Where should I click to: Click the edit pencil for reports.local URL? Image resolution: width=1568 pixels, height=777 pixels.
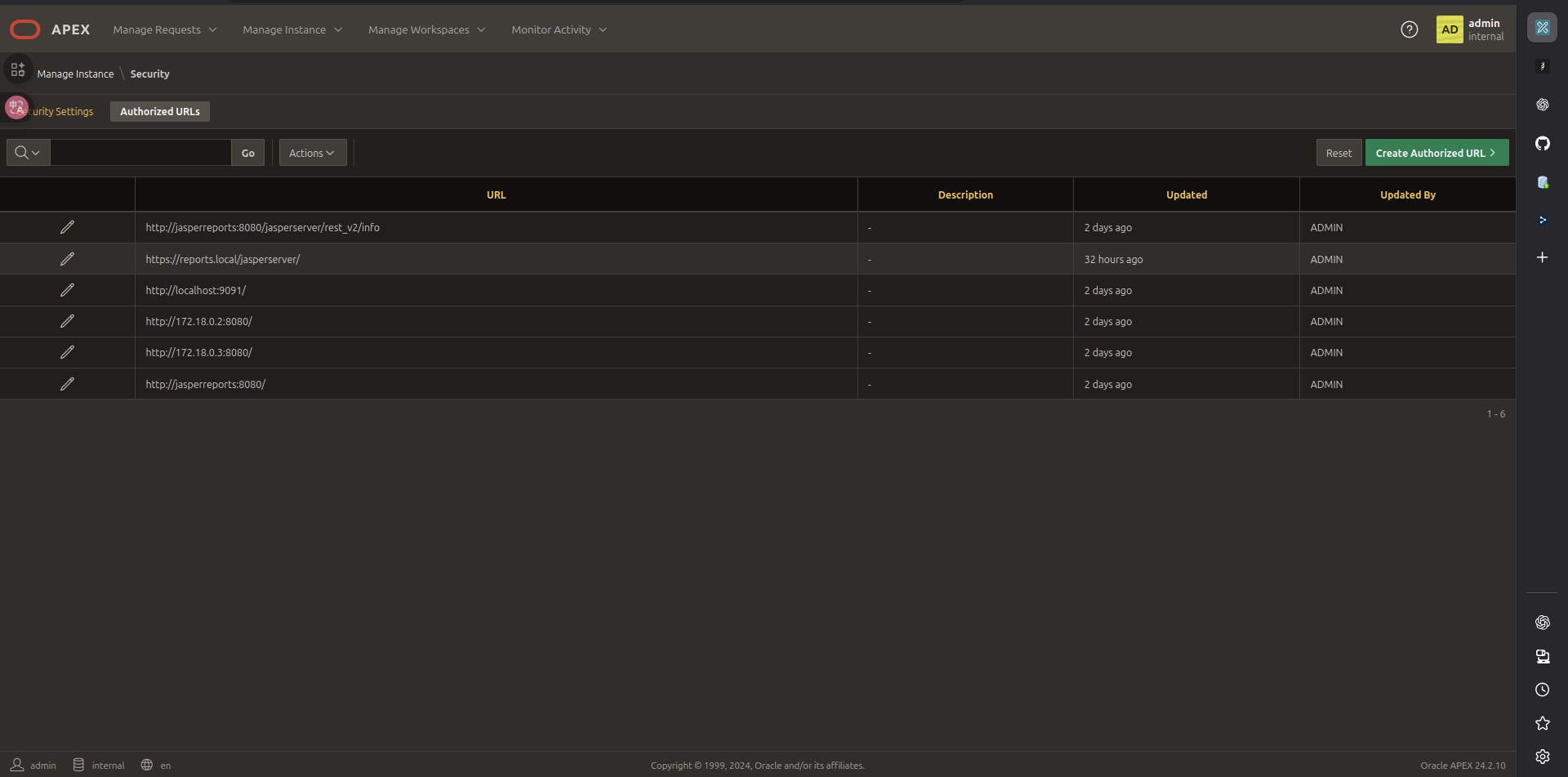click(x=67, y=259)
